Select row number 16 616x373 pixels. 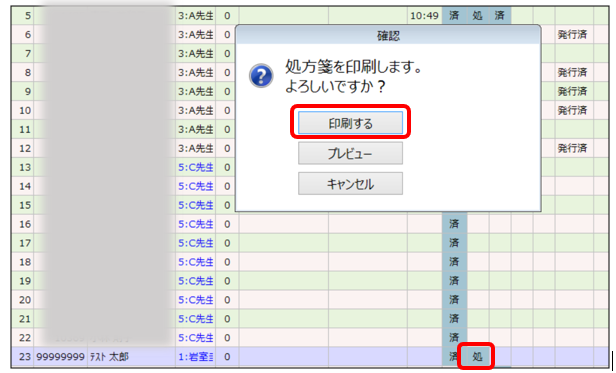pyautogui.click(x=23, y=224)
